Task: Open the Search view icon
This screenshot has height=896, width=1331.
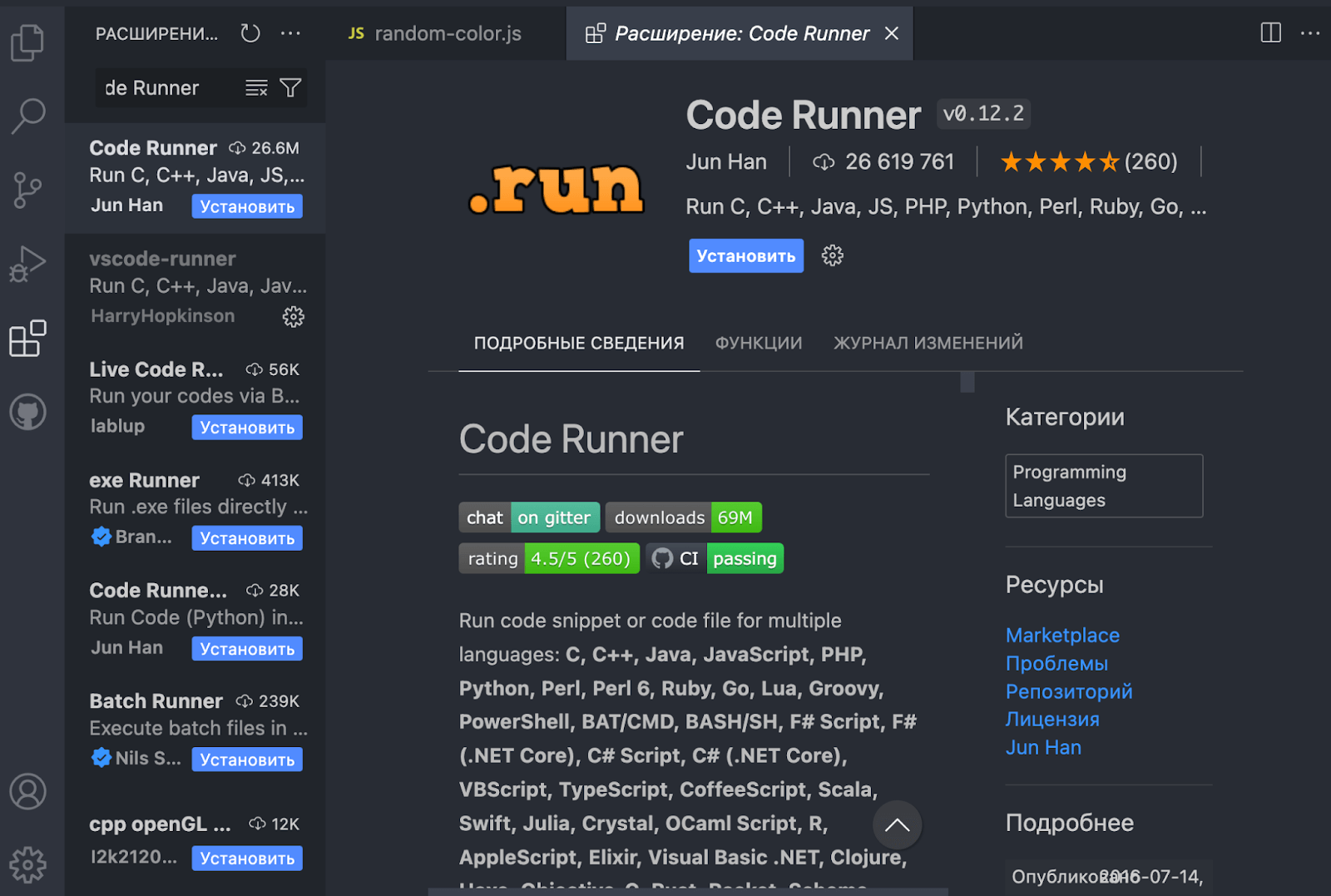Action: [28, 114]
